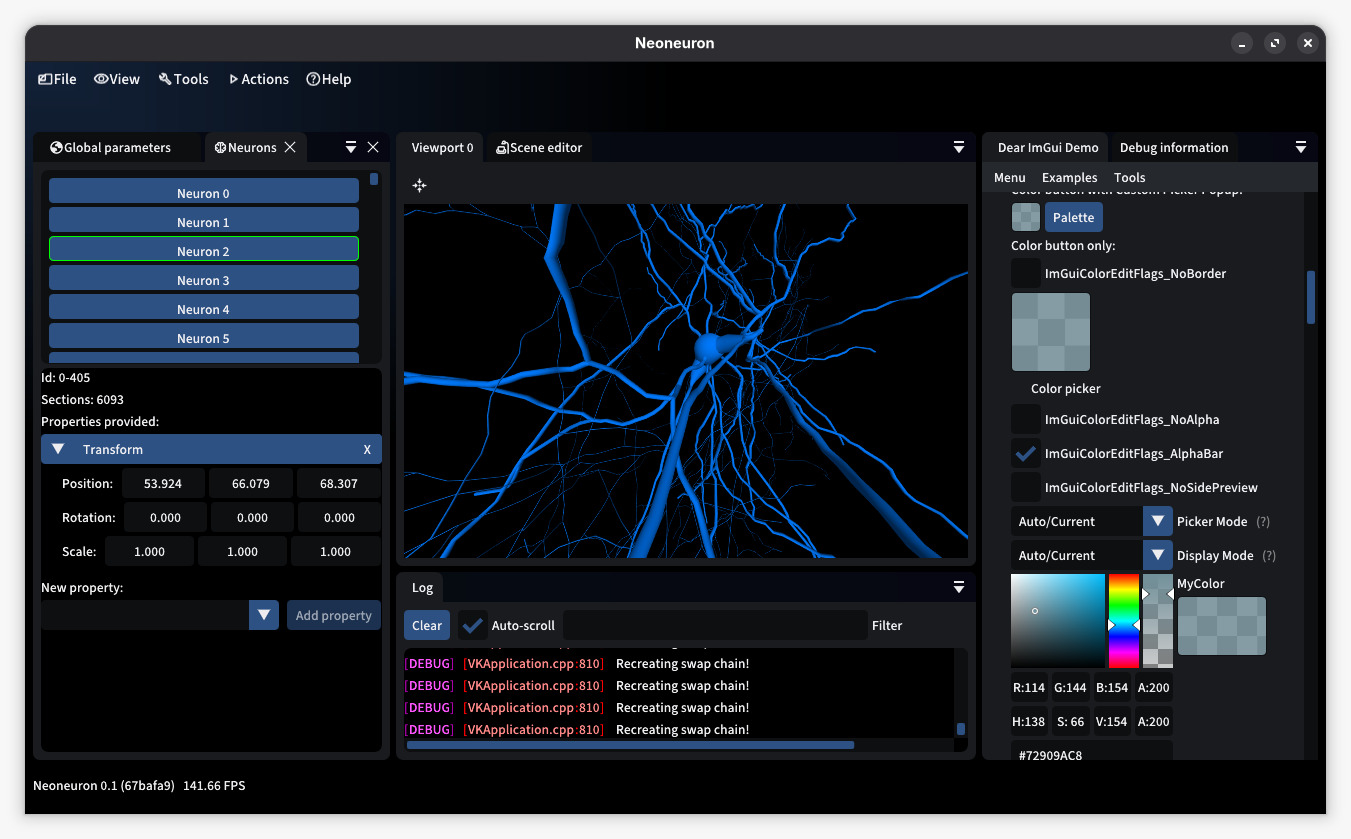
Task: Open the filter funnel icon on Log panel
Action: pos(958,587)
